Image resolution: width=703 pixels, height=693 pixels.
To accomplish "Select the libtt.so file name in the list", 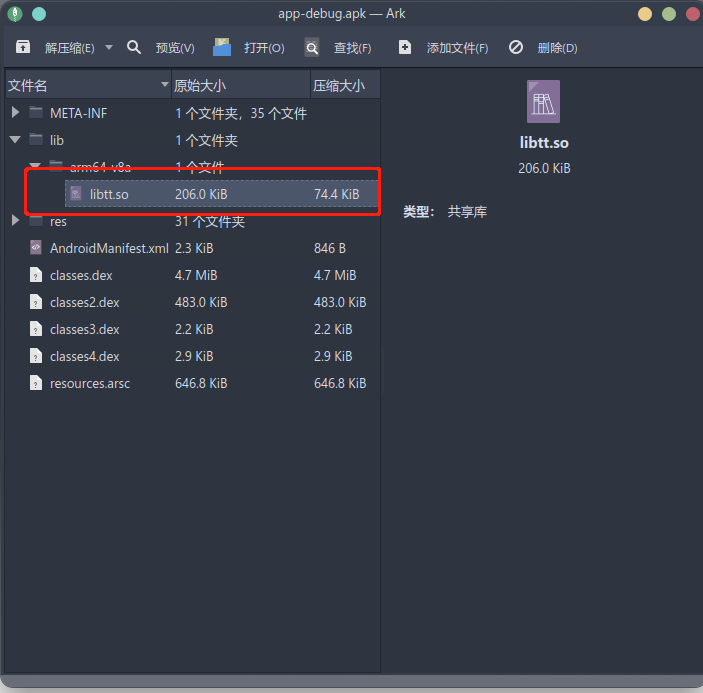I will (109, 194).
